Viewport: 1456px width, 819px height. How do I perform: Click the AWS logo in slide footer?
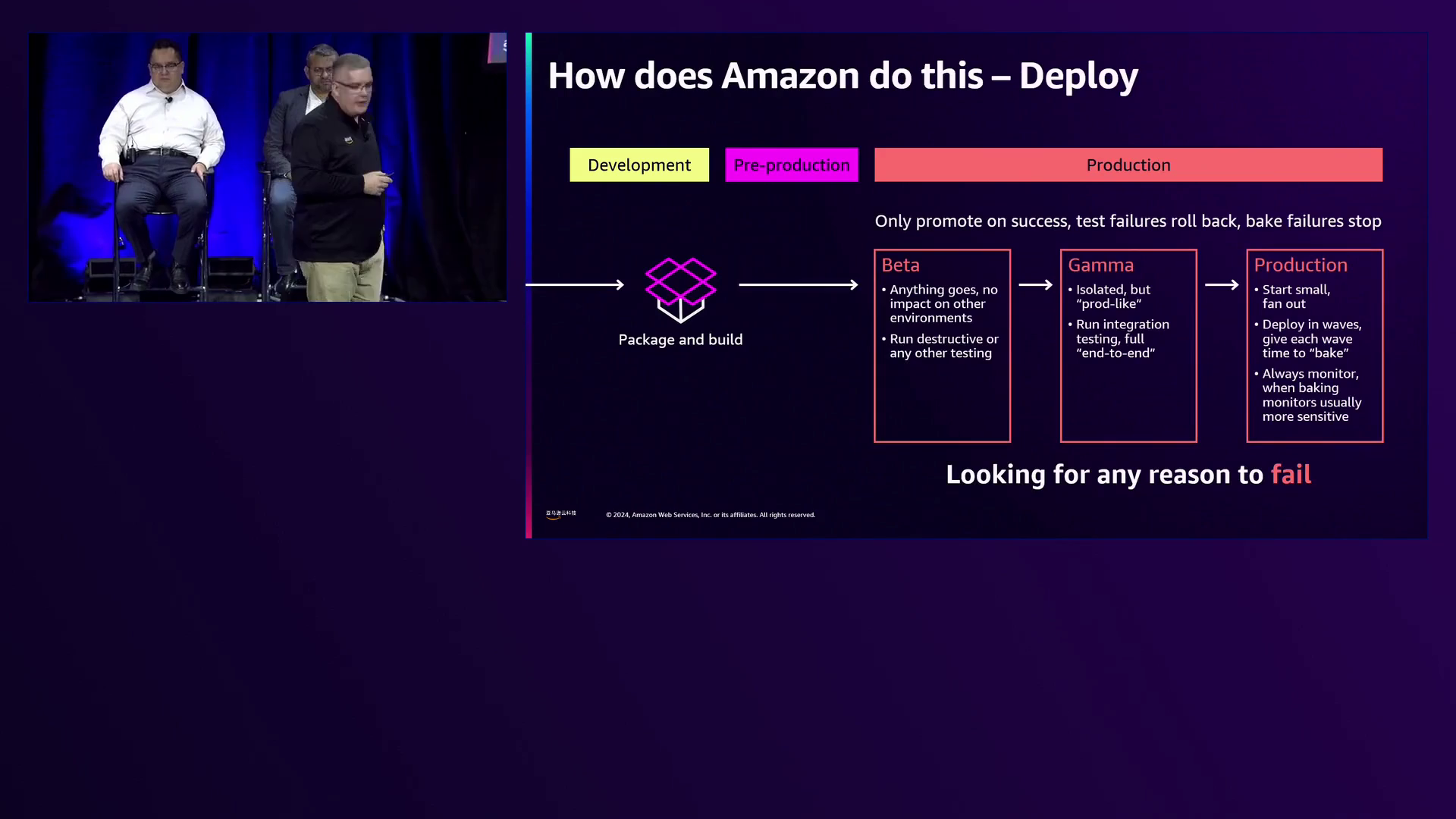click(561, 514)
